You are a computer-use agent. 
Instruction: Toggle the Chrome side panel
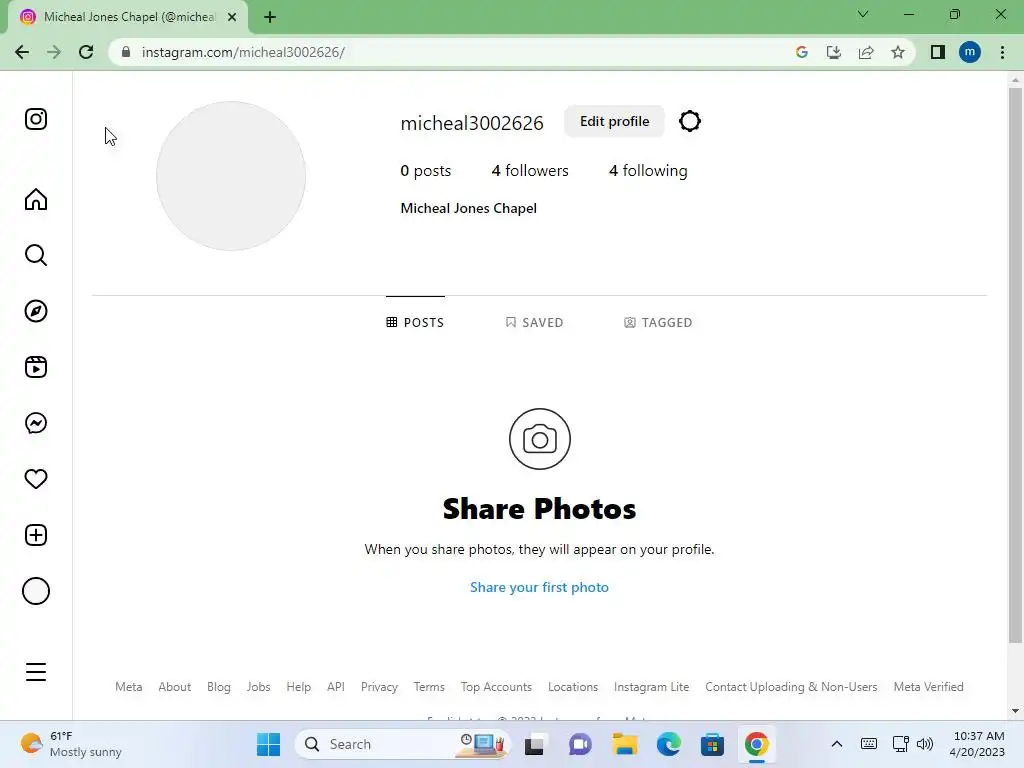tap(938, 52)
